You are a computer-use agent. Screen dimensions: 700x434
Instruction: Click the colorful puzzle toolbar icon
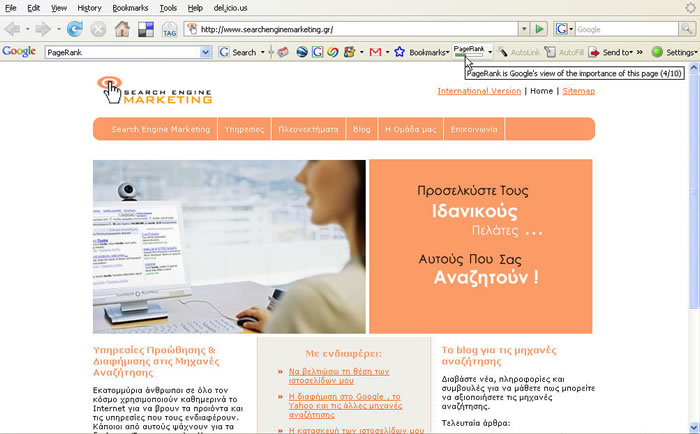tap(349, 52)
